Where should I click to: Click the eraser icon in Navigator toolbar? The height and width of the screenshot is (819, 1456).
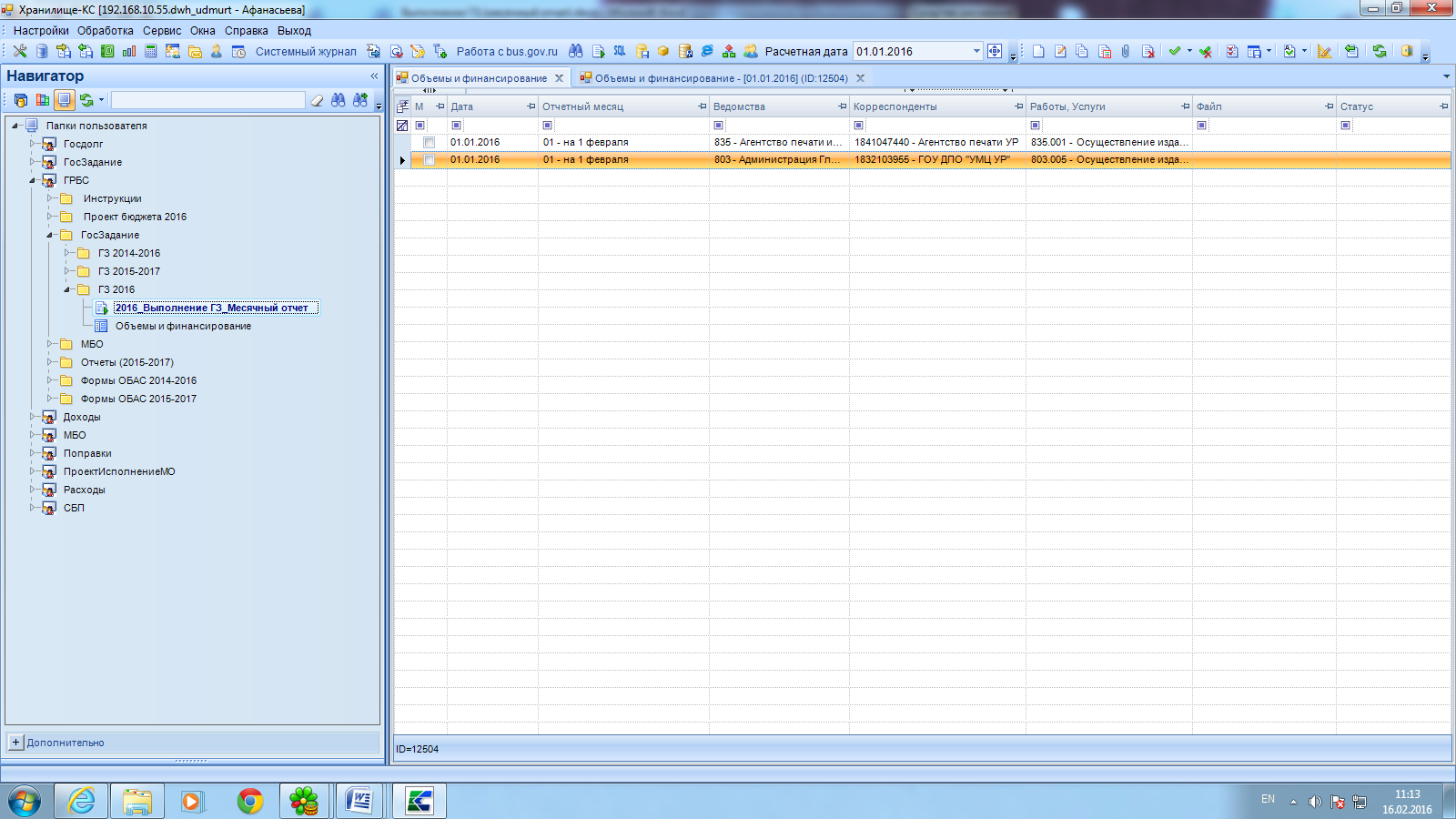[317, 100]
